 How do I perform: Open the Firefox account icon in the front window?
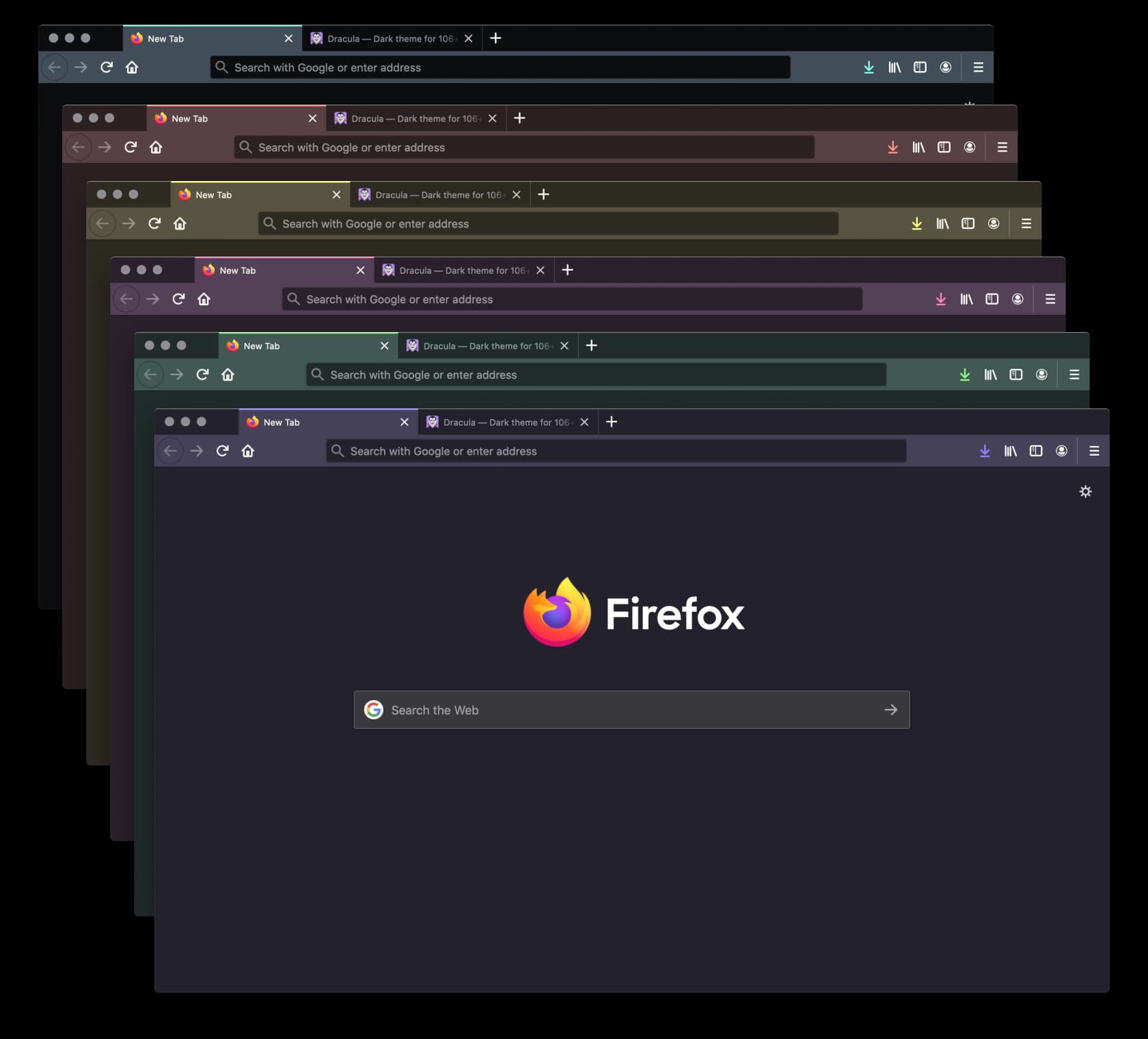pyautogui.click(x=1062, y=451)
